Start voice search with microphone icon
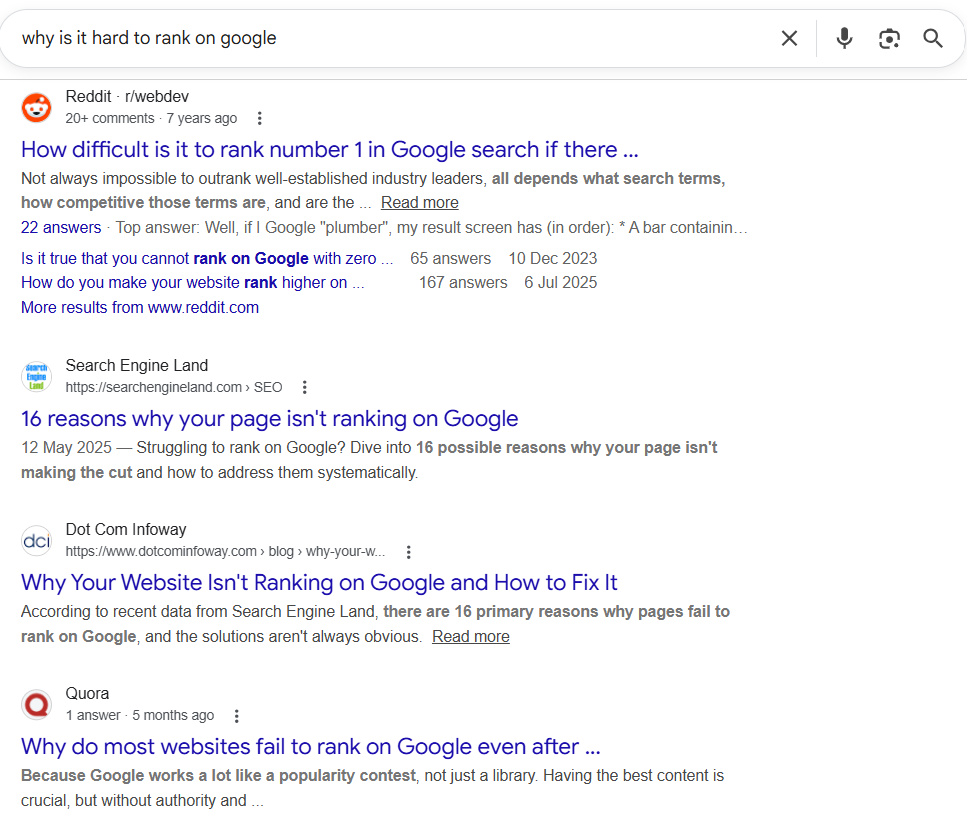The height and width of the screenshot is (818, 967). (845, 39)
